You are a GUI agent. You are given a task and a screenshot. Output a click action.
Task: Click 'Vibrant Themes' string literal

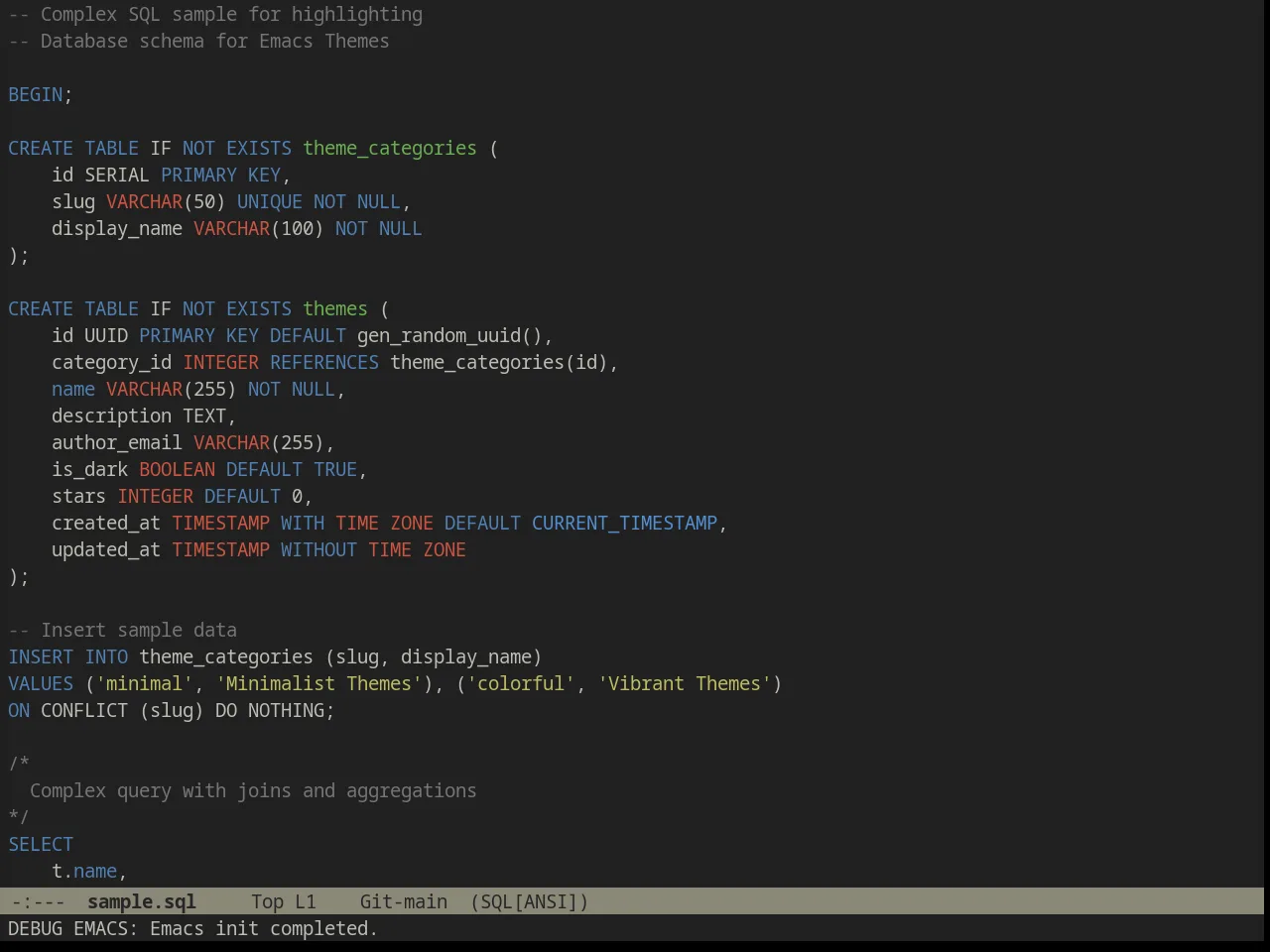685,683
